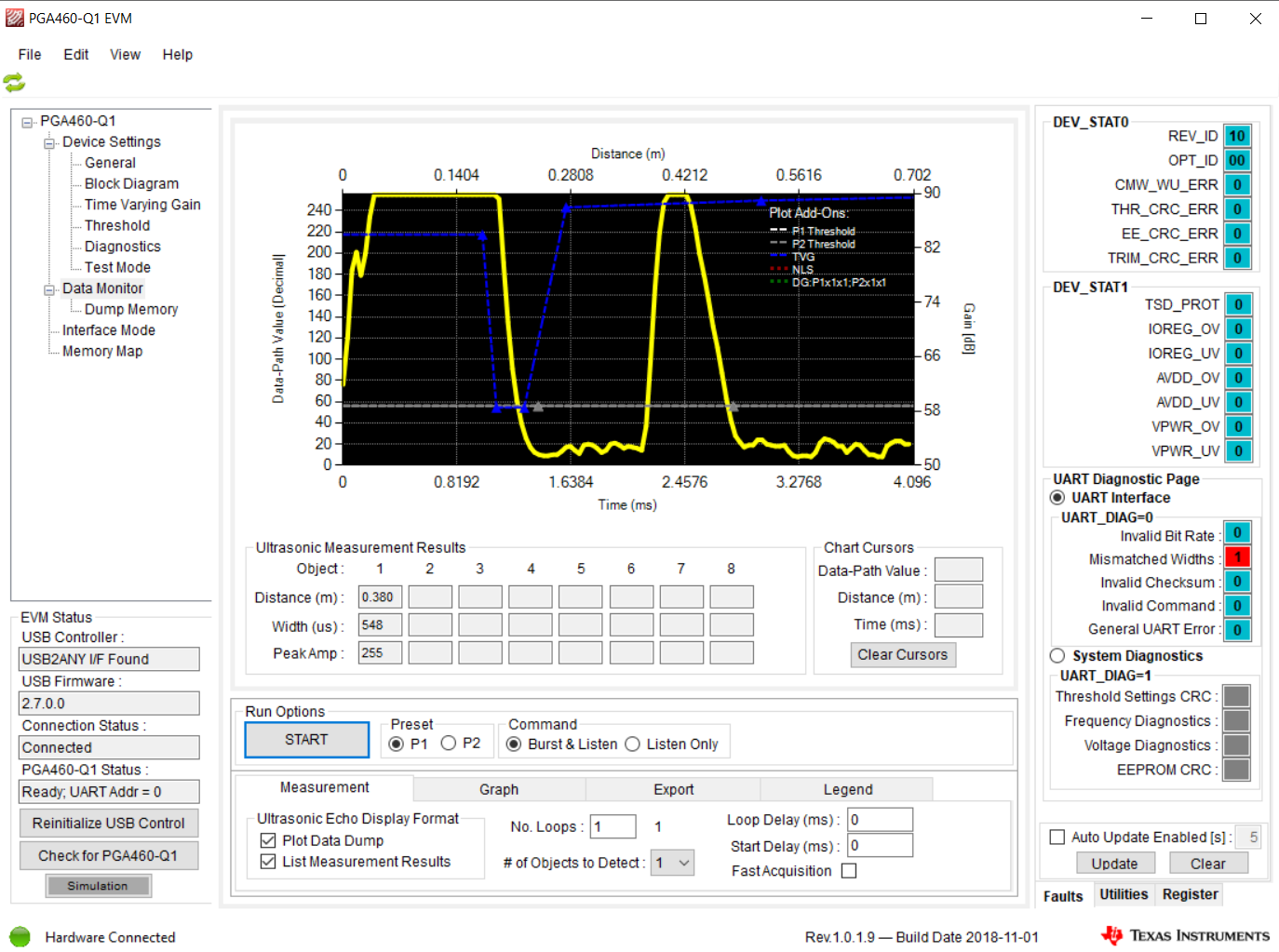
Task: Click the No. Loops input field
Action: (x=613, y=826)
